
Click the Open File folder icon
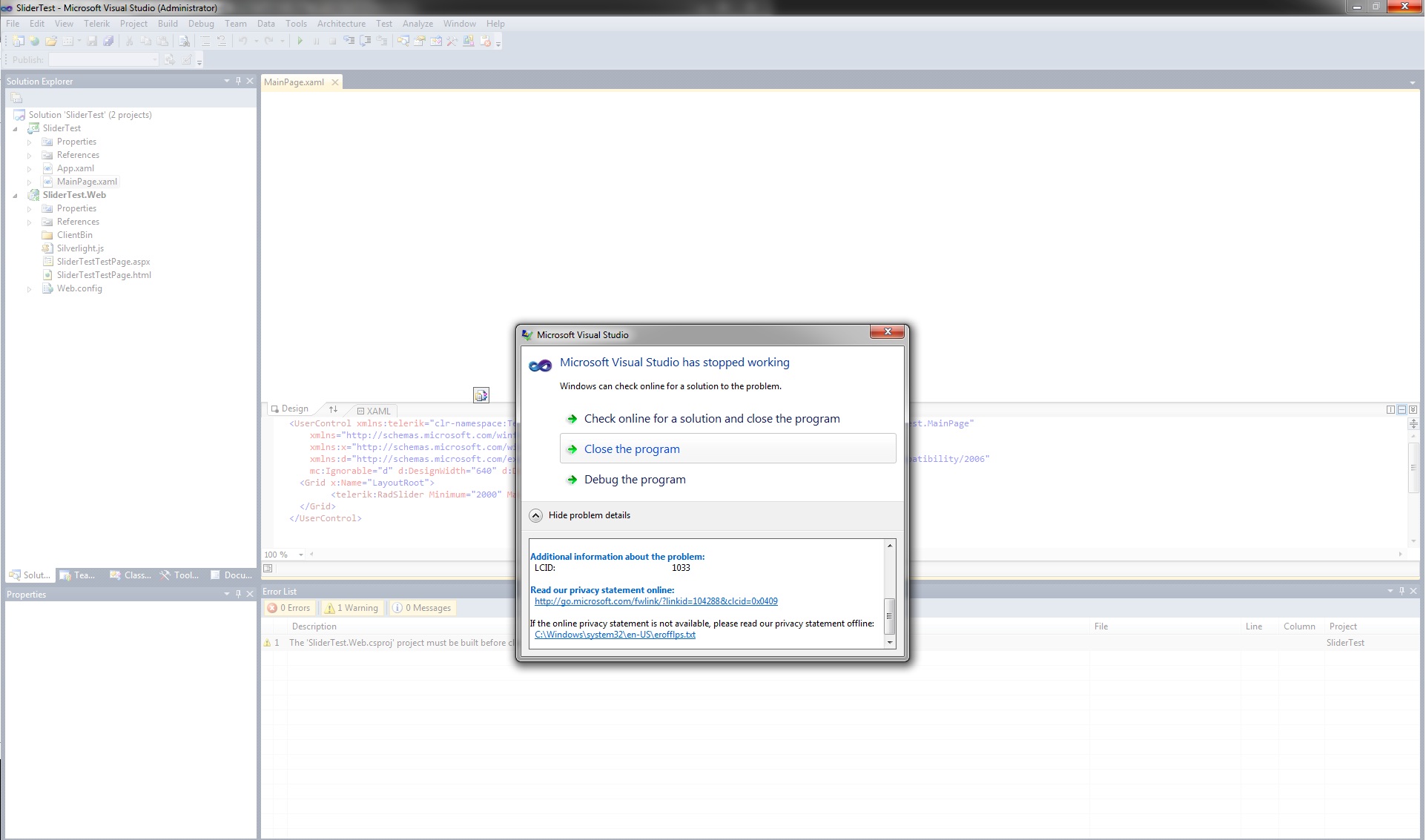pos(51,42)
